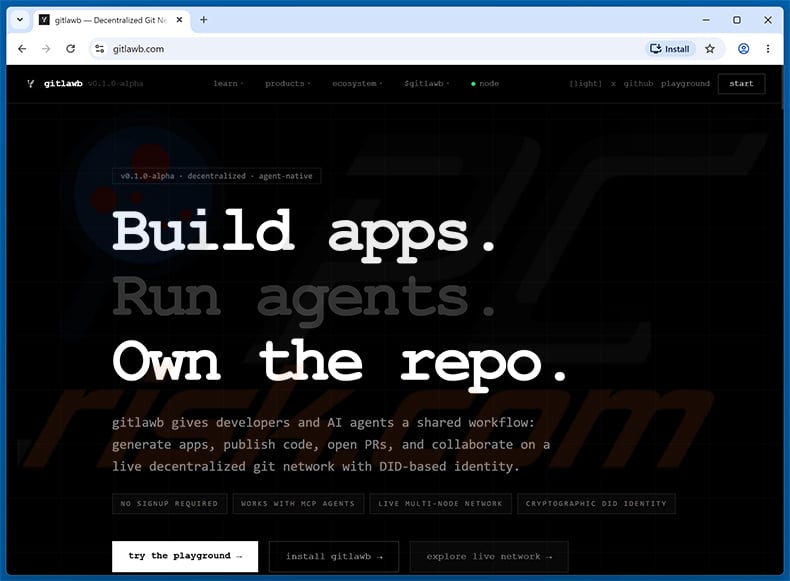The width and height of the screenshot is (790, 581).
Task: Click the LIVE MULTI-NODE NETWORK tag
Action: [x=440, y=503]
